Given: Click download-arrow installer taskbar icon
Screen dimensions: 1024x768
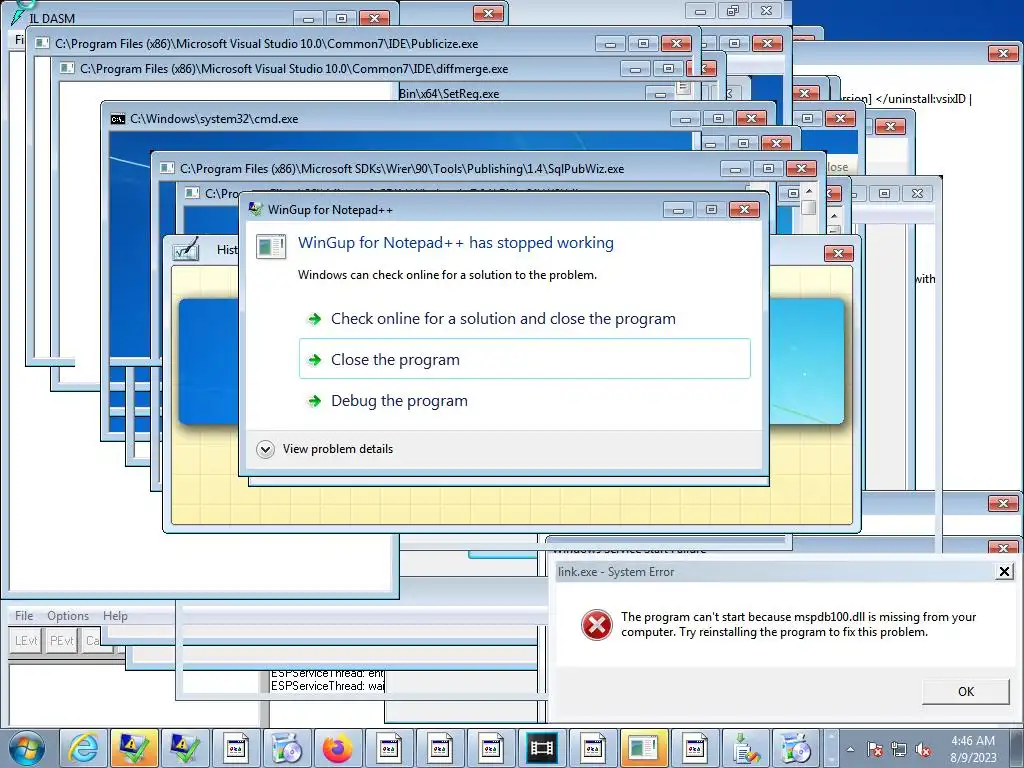Looking at the screenshot, I should point(745,748).
